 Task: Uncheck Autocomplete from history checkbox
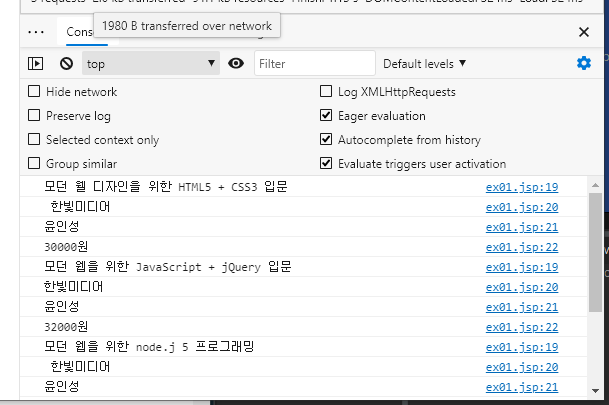coord(326,139)
